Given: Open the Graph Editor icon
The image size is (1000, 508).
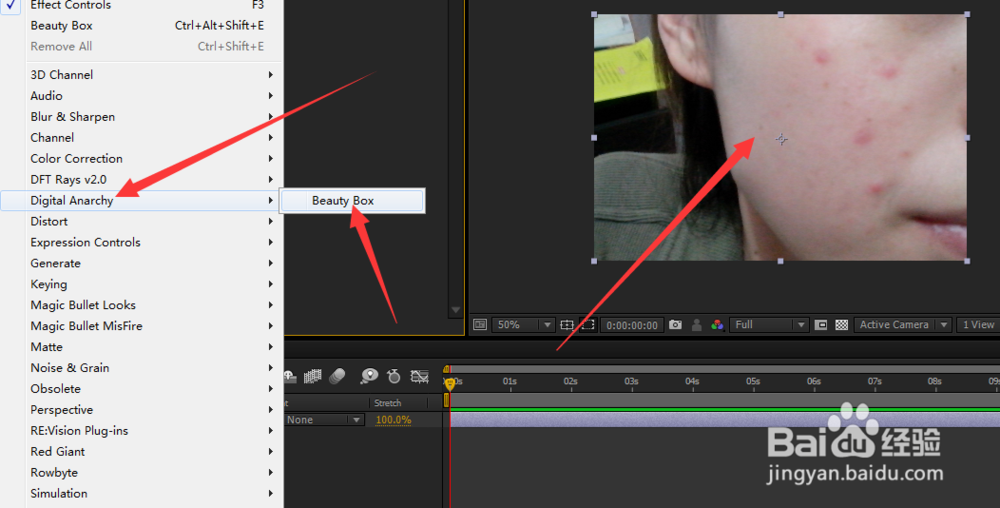Looking at the screenshot, I should tap(419, 376).
